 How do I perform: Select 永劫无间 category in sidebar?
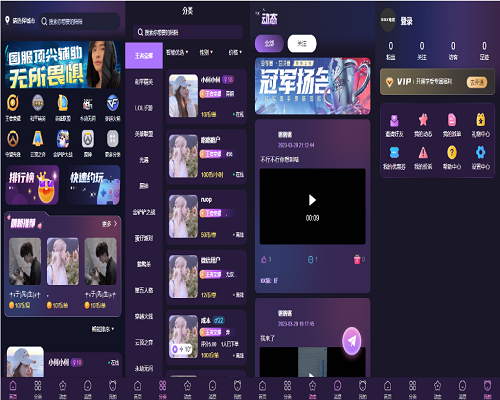click(144, 368)
